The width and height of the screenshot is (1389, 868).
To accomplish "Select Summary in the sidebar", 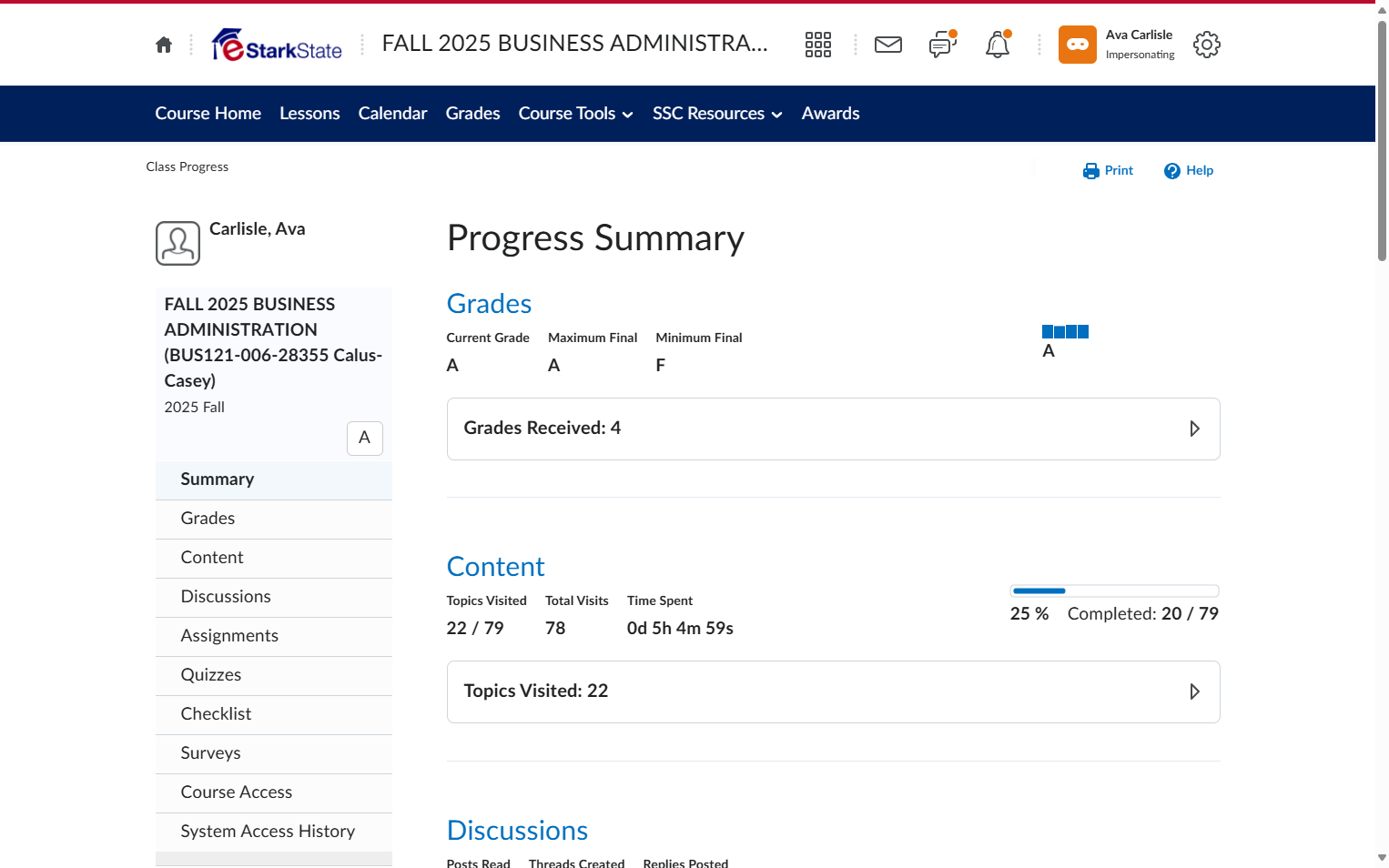I will (x=274, y=479).
